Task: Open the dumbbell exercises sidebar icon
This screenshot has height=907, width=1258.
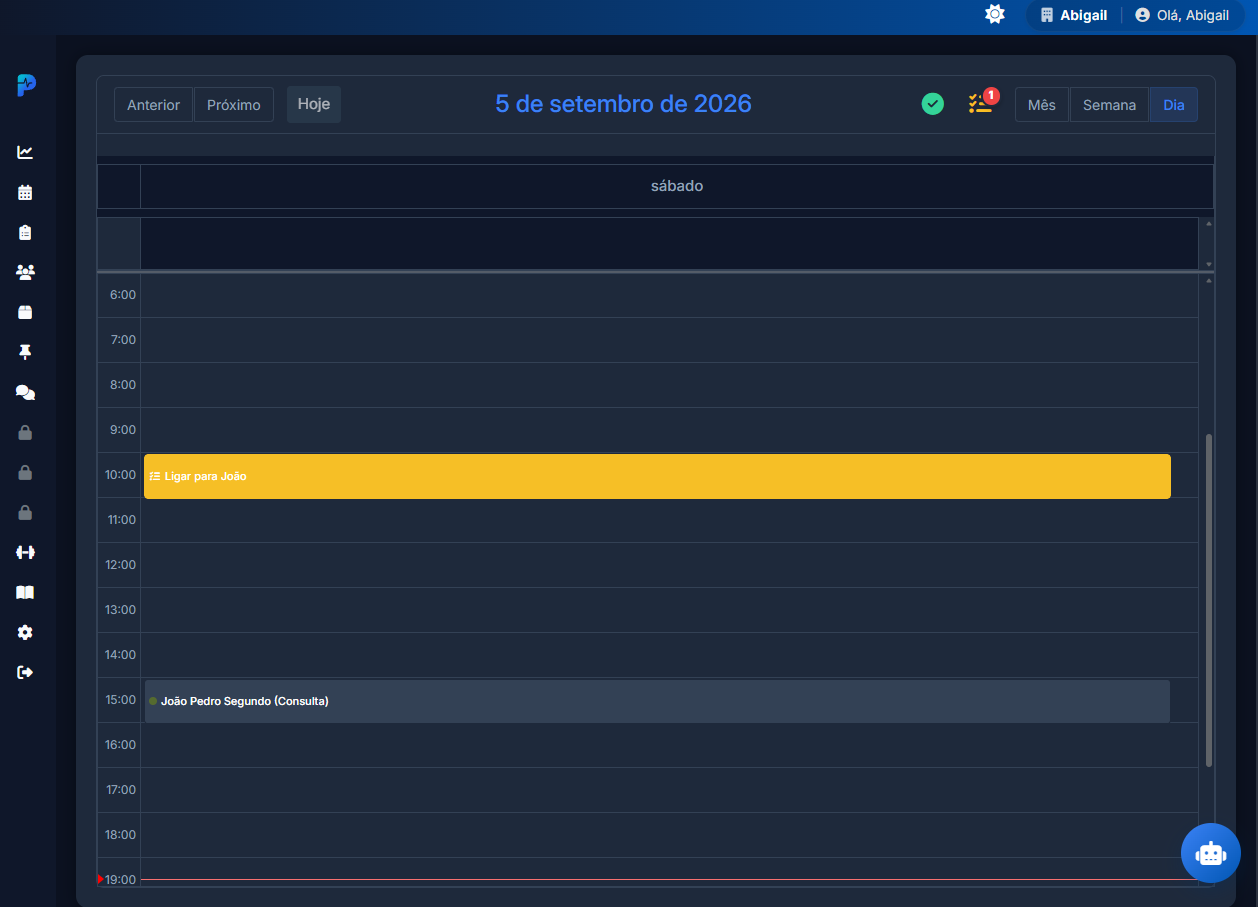Action: (25, 552)
